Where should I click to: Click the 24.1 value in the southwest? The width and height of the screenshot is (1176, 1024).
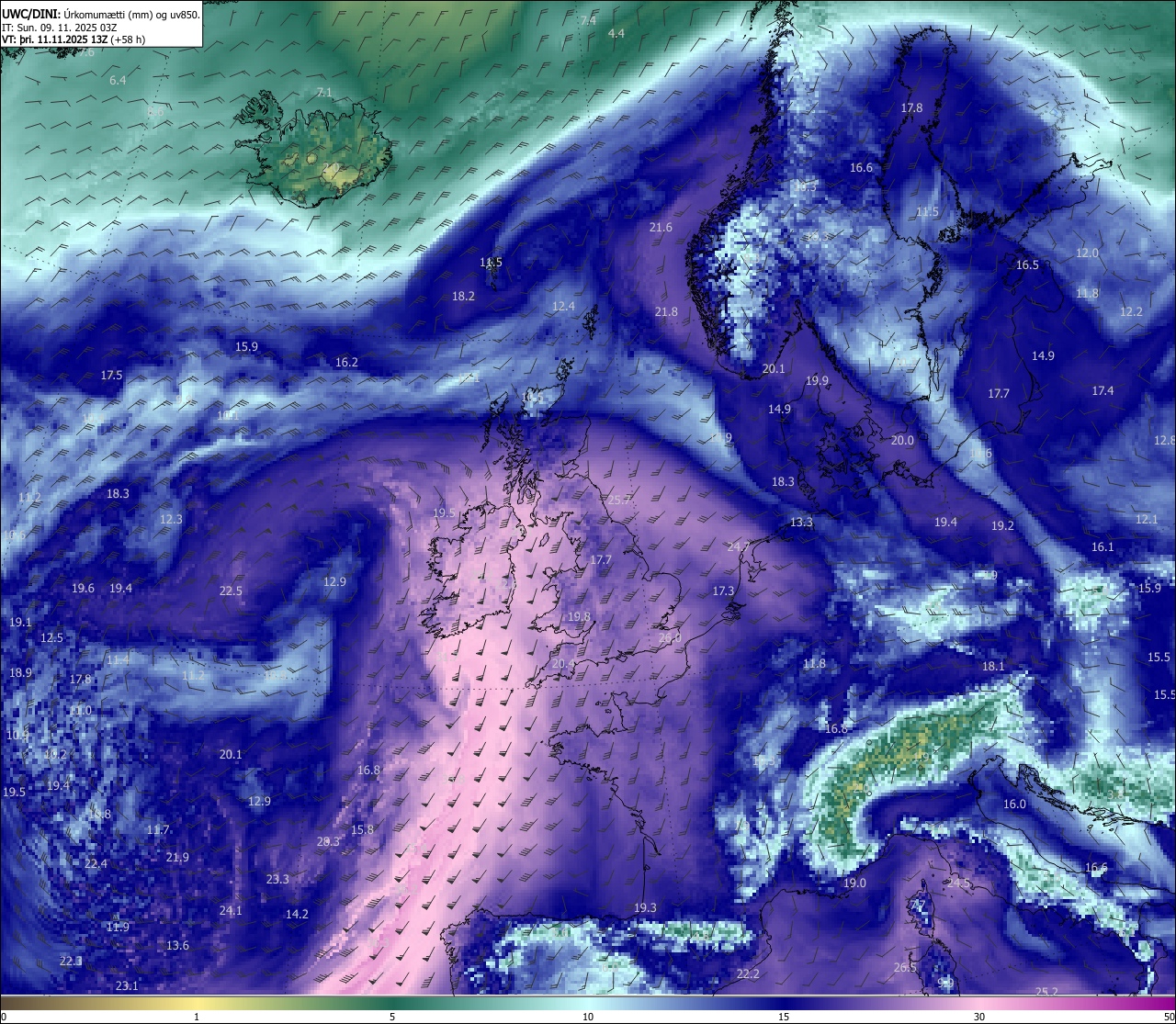click(231, 911)
